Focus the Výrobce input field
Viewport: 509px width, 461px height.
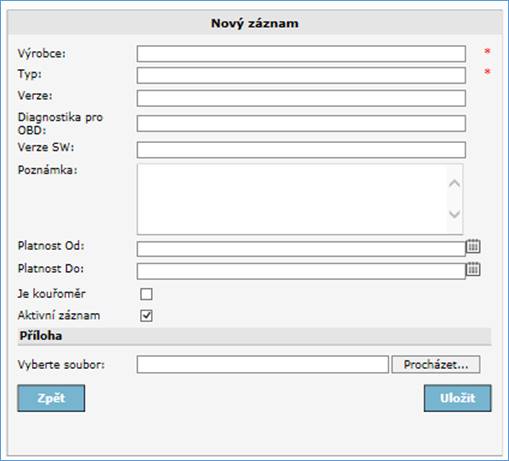(301, 54)
